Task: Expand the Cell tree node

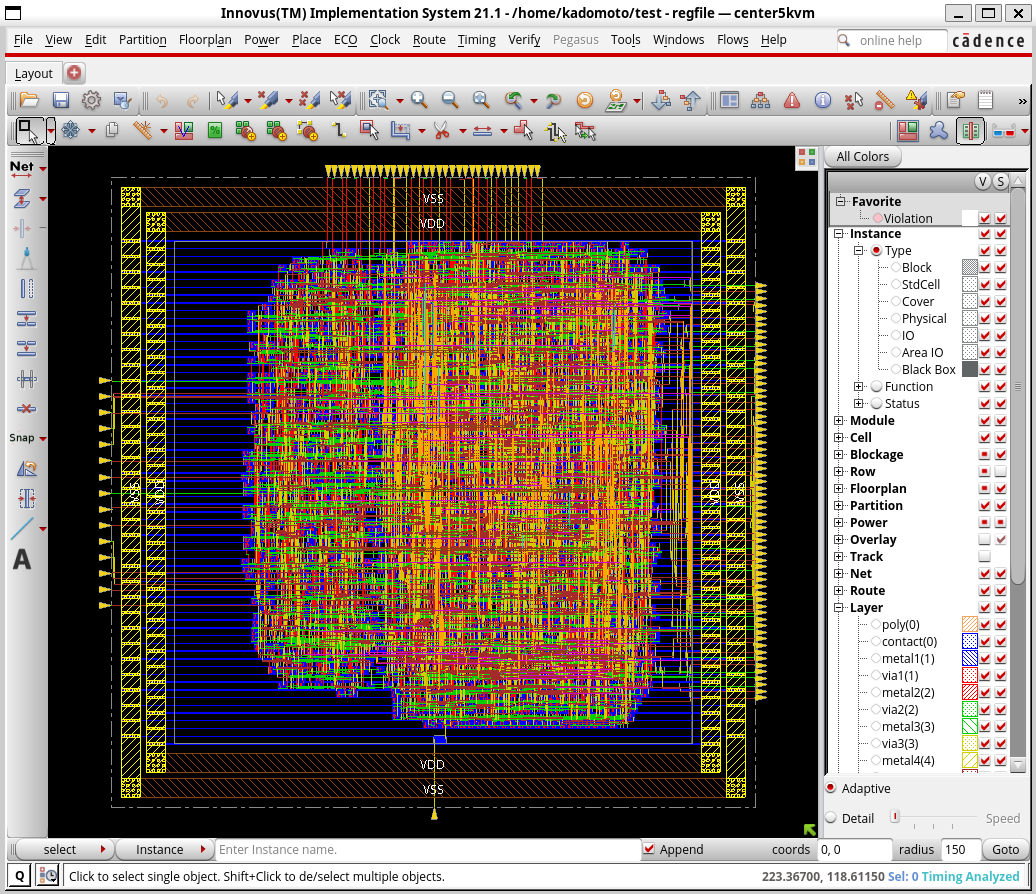Action: [838, 437]
